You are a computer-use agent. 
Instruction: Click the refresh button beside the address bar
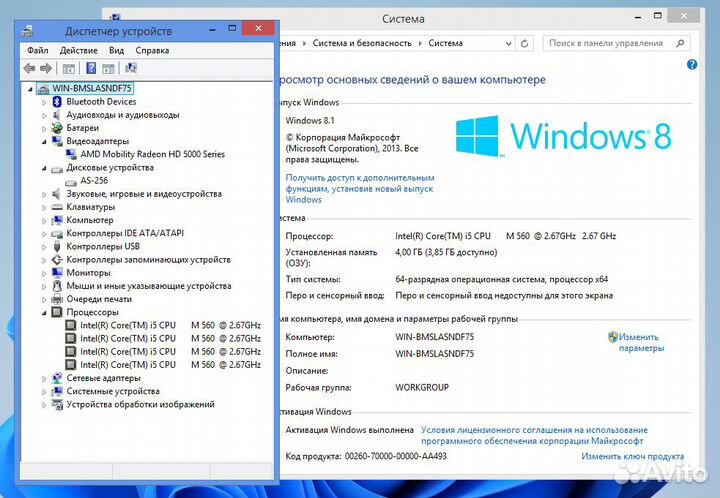tap(524, 44)
